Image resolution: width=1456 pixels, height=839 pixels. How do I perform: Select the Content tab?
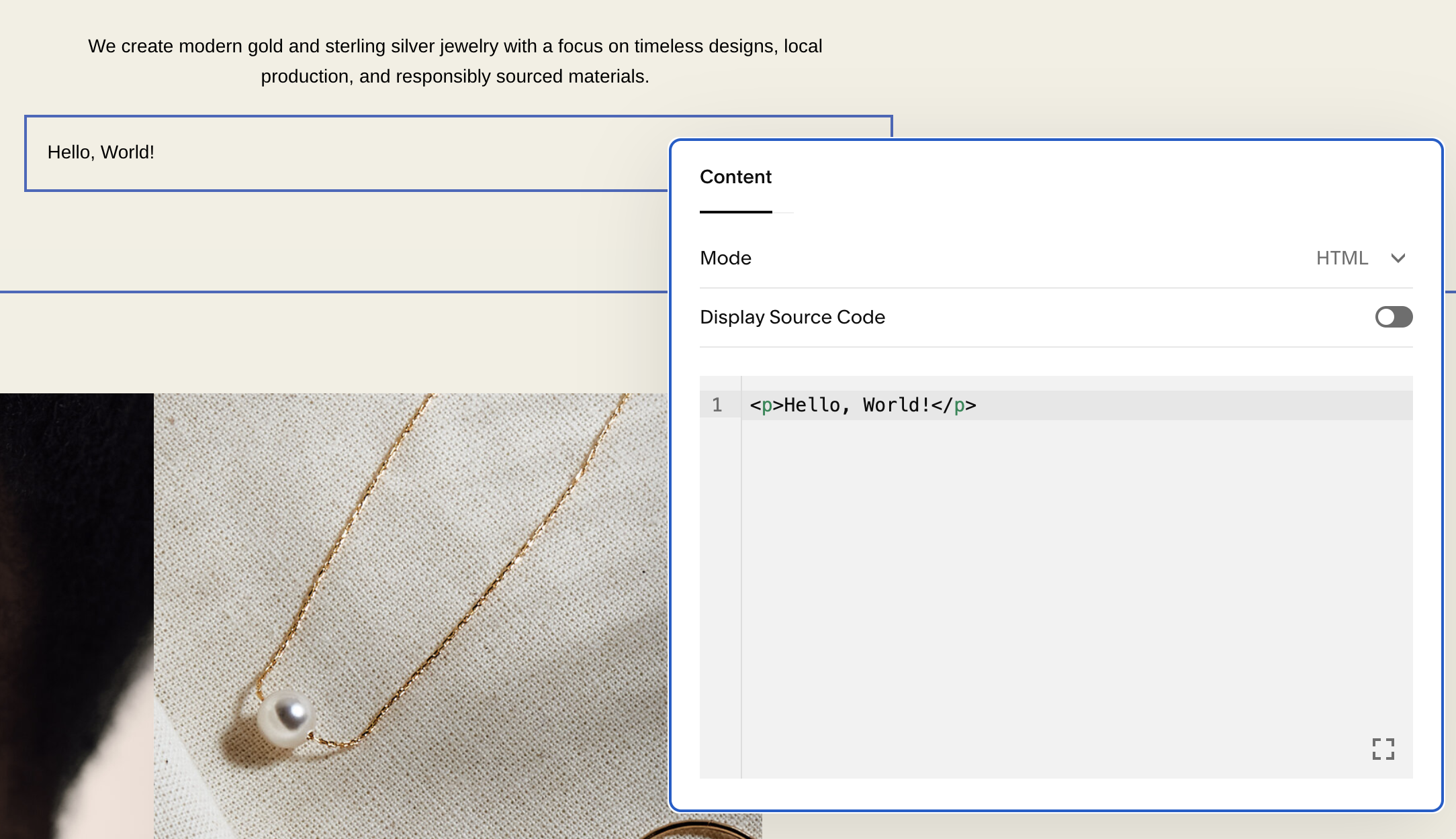[735, 177]
